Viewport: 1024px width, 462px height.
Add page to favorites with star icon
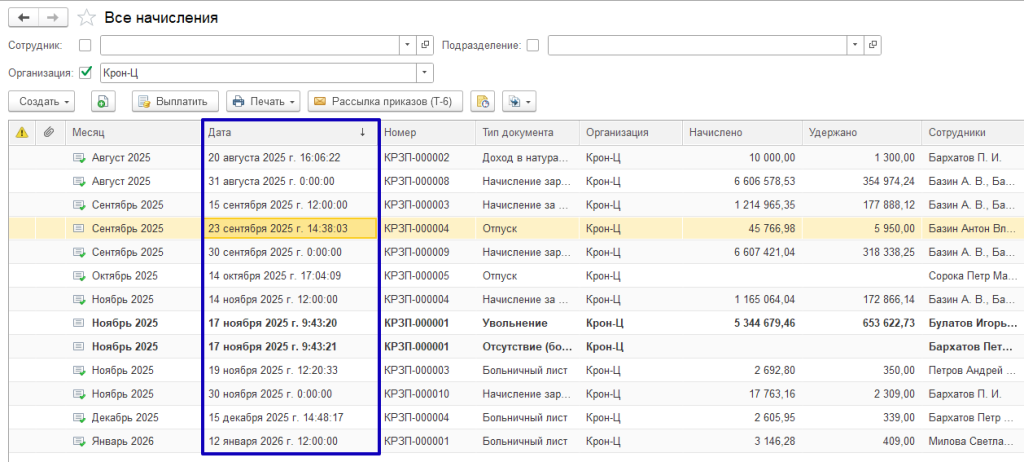coord(86,18)
